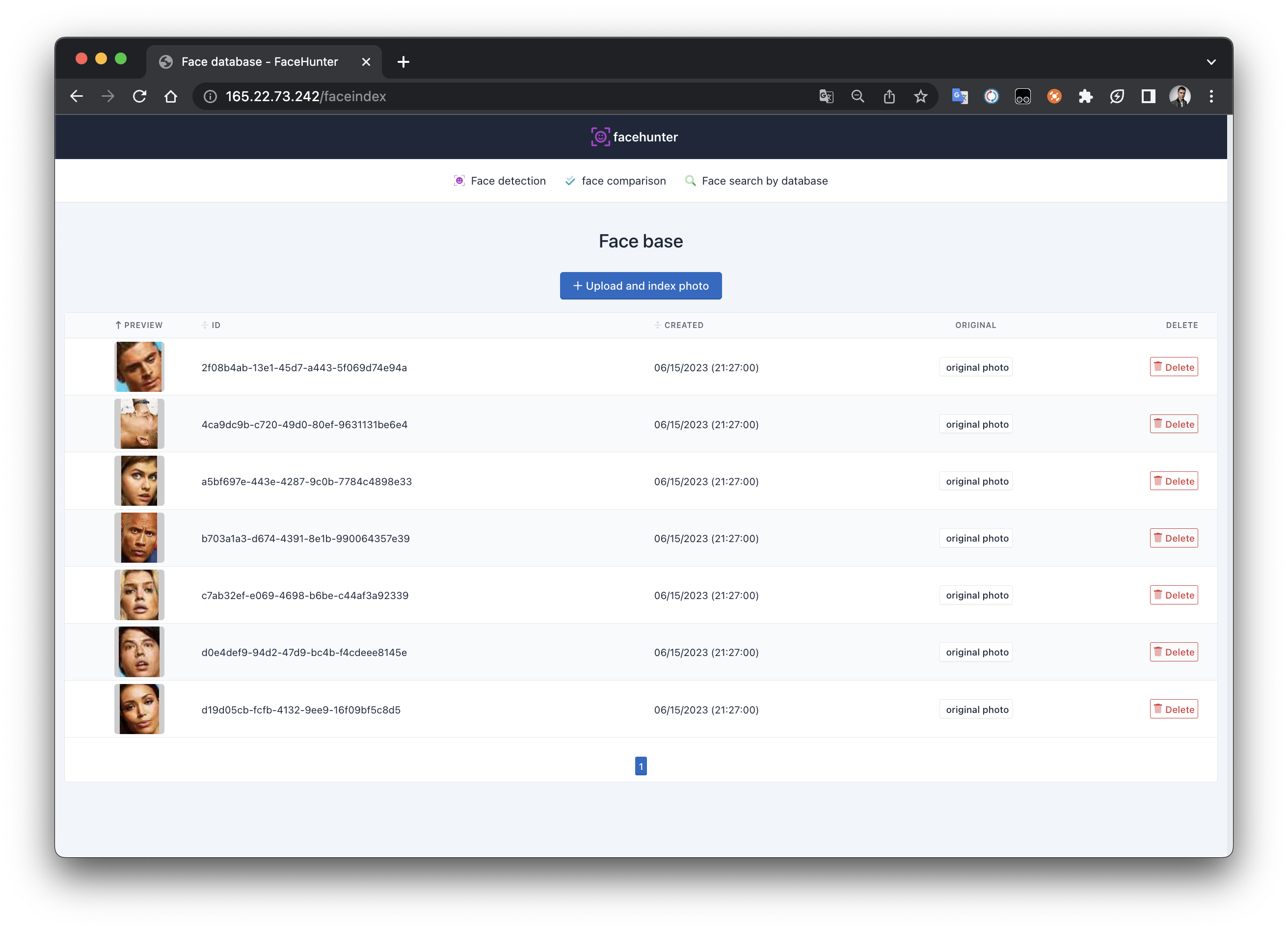The image size is (1288, 930).
Task: View original photo for a5bf697e row
Action: 976,481
